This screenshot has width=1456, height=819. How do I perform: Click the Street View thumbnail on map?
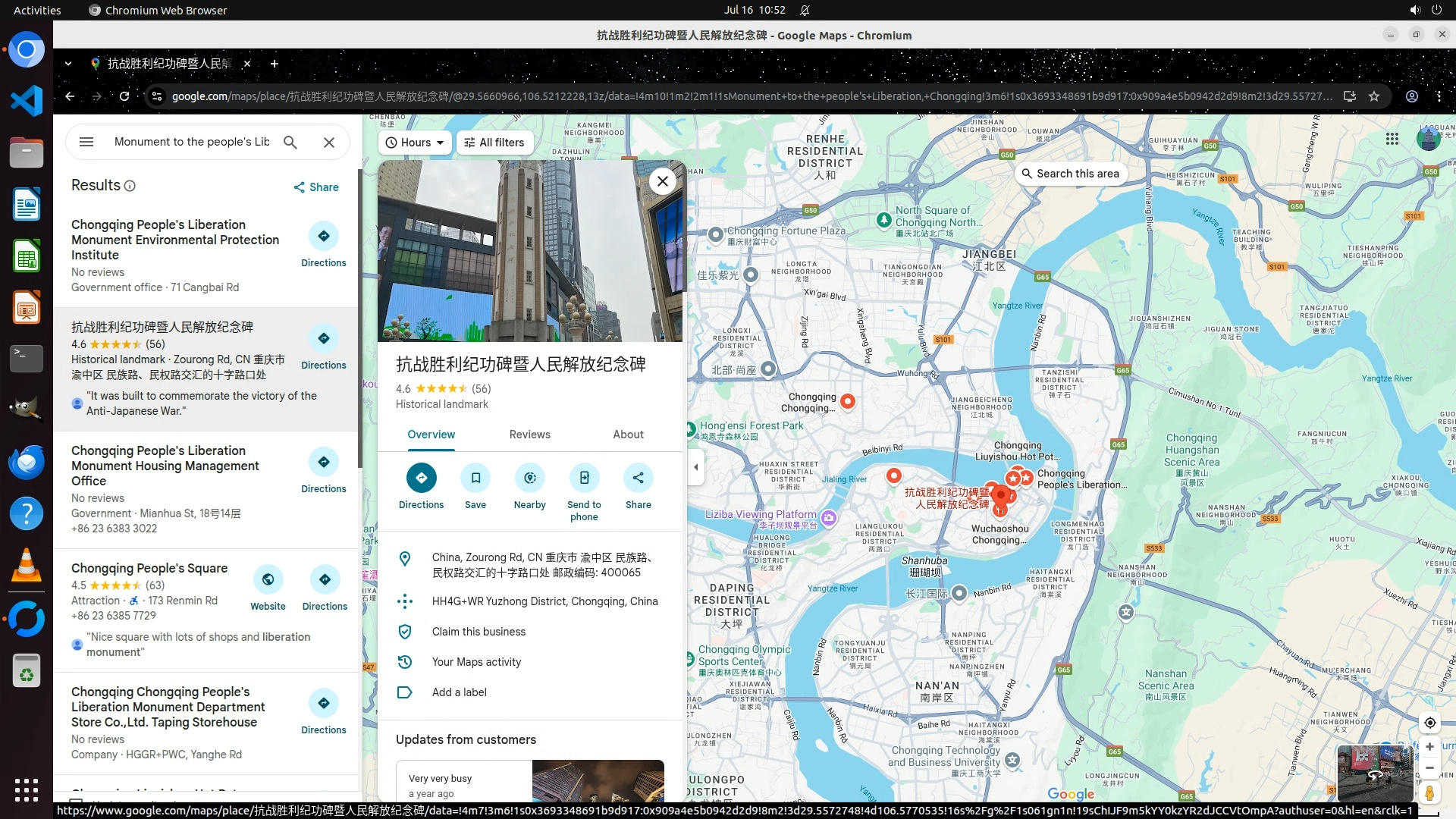[1374, 773]
